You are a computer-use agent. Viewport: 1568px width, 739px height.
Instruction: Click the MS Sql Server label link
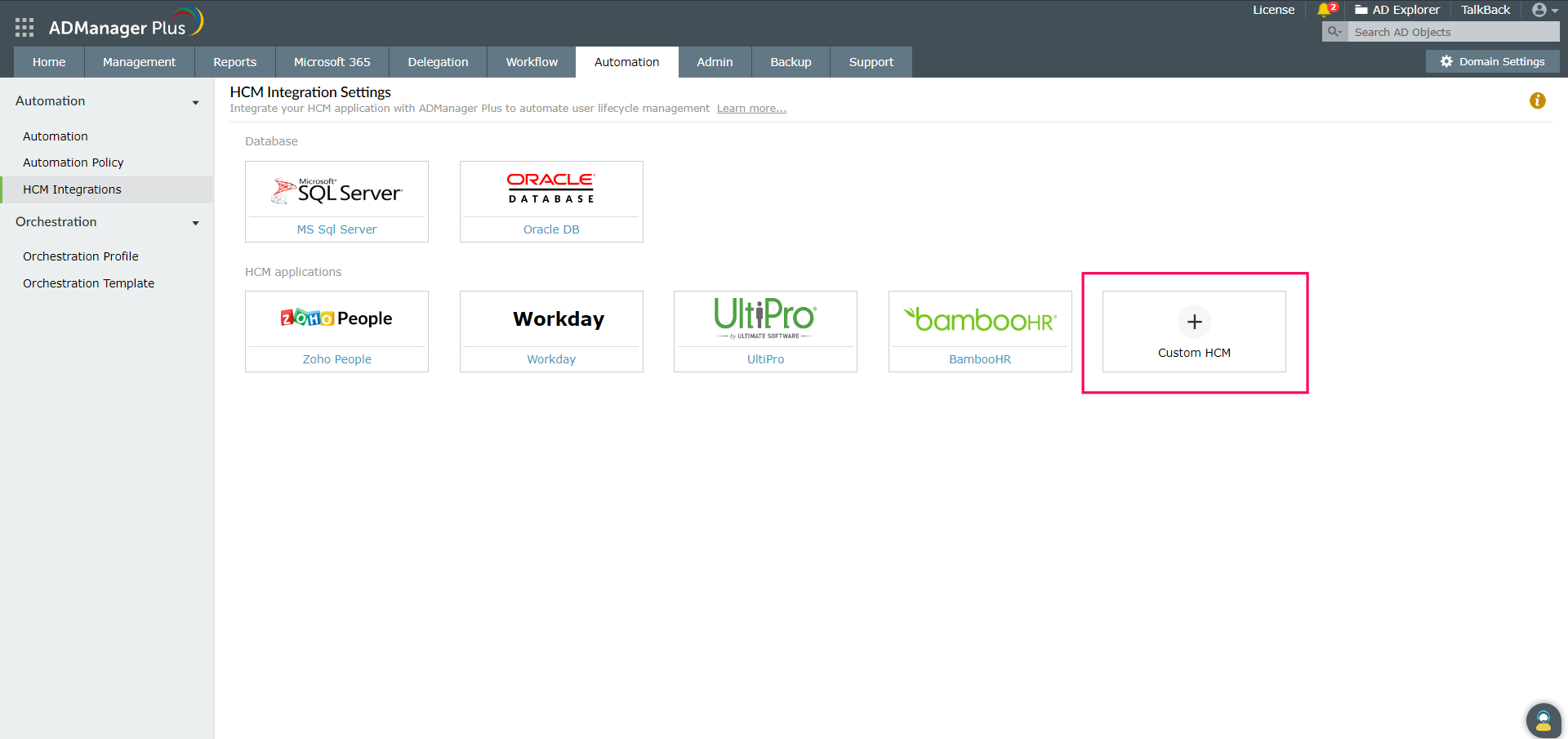coord(336,229)
